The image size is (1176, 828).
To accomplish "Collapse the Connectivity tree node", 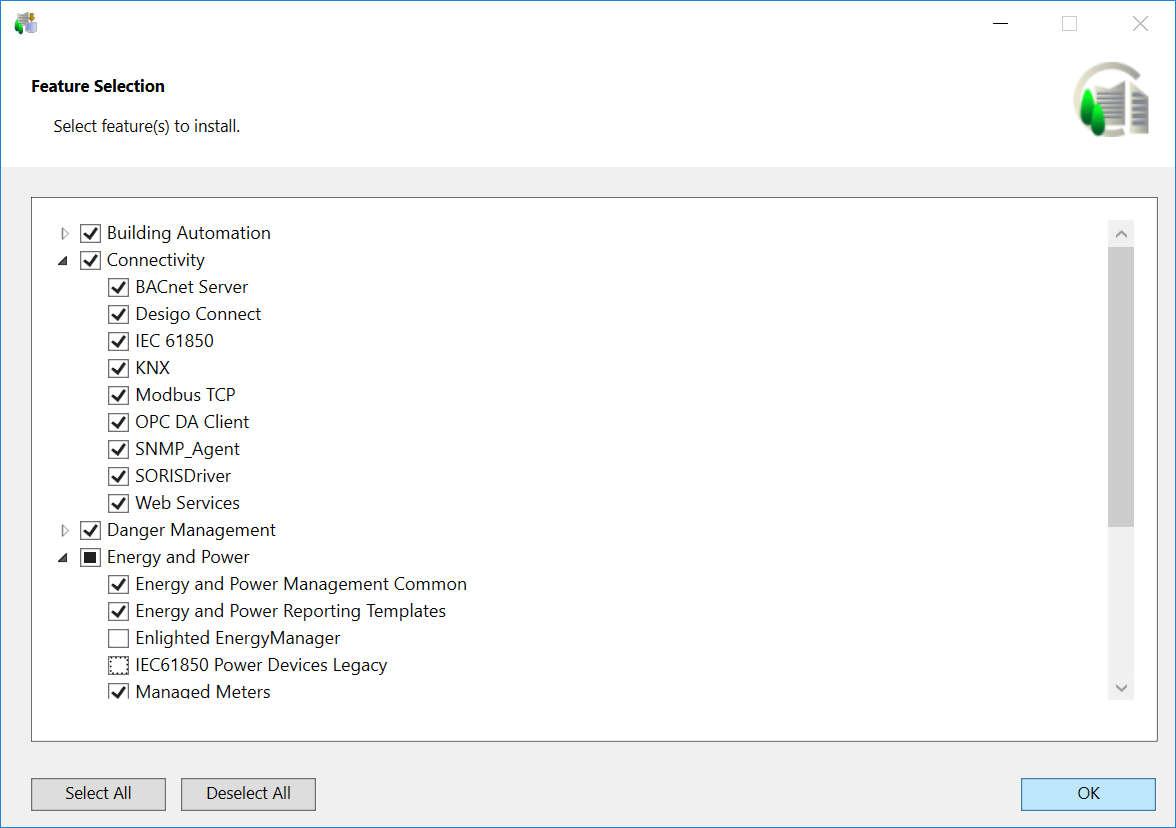I will [x=64, y=261].
